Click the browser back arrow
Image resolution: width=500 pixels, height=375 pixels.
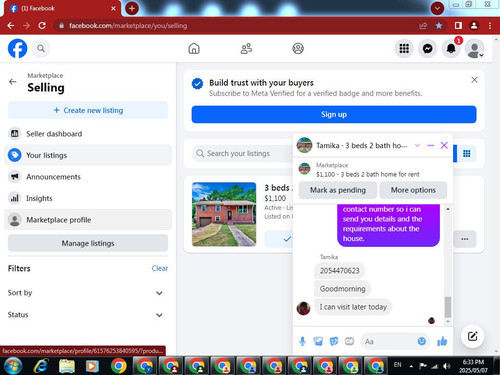11,26
